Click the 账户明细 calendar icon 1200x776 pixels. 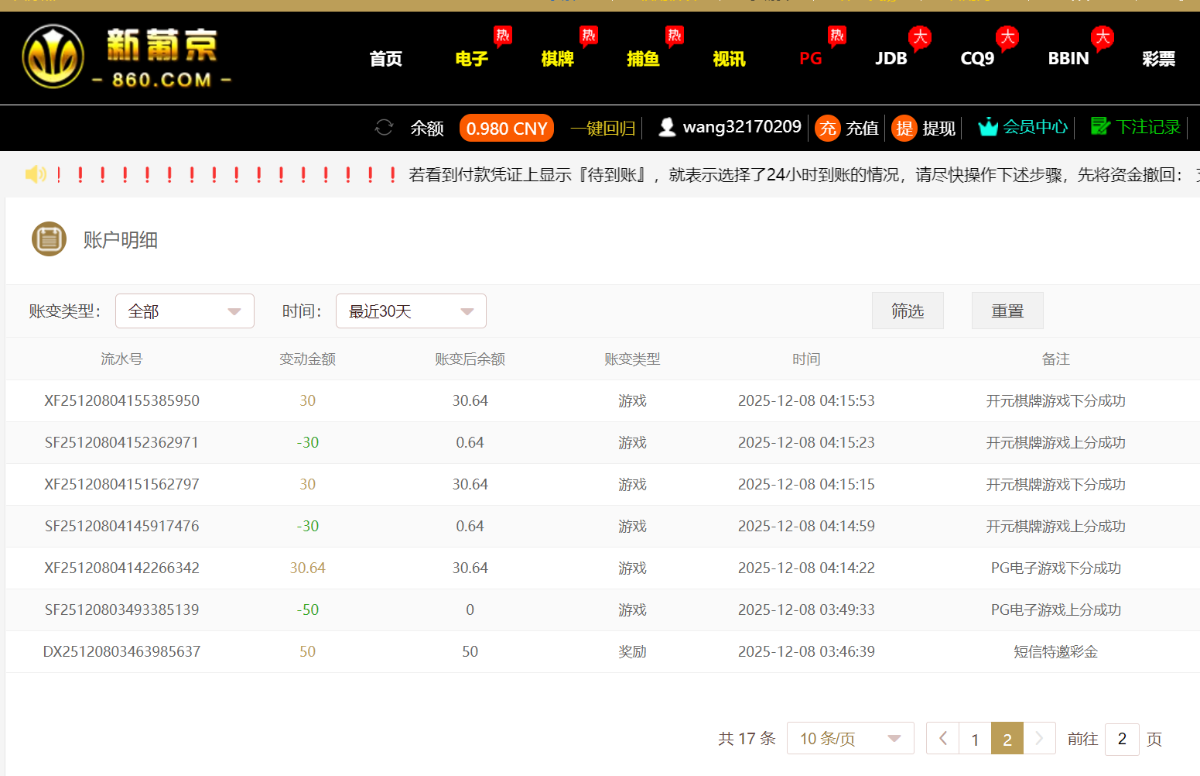point(49,239)
